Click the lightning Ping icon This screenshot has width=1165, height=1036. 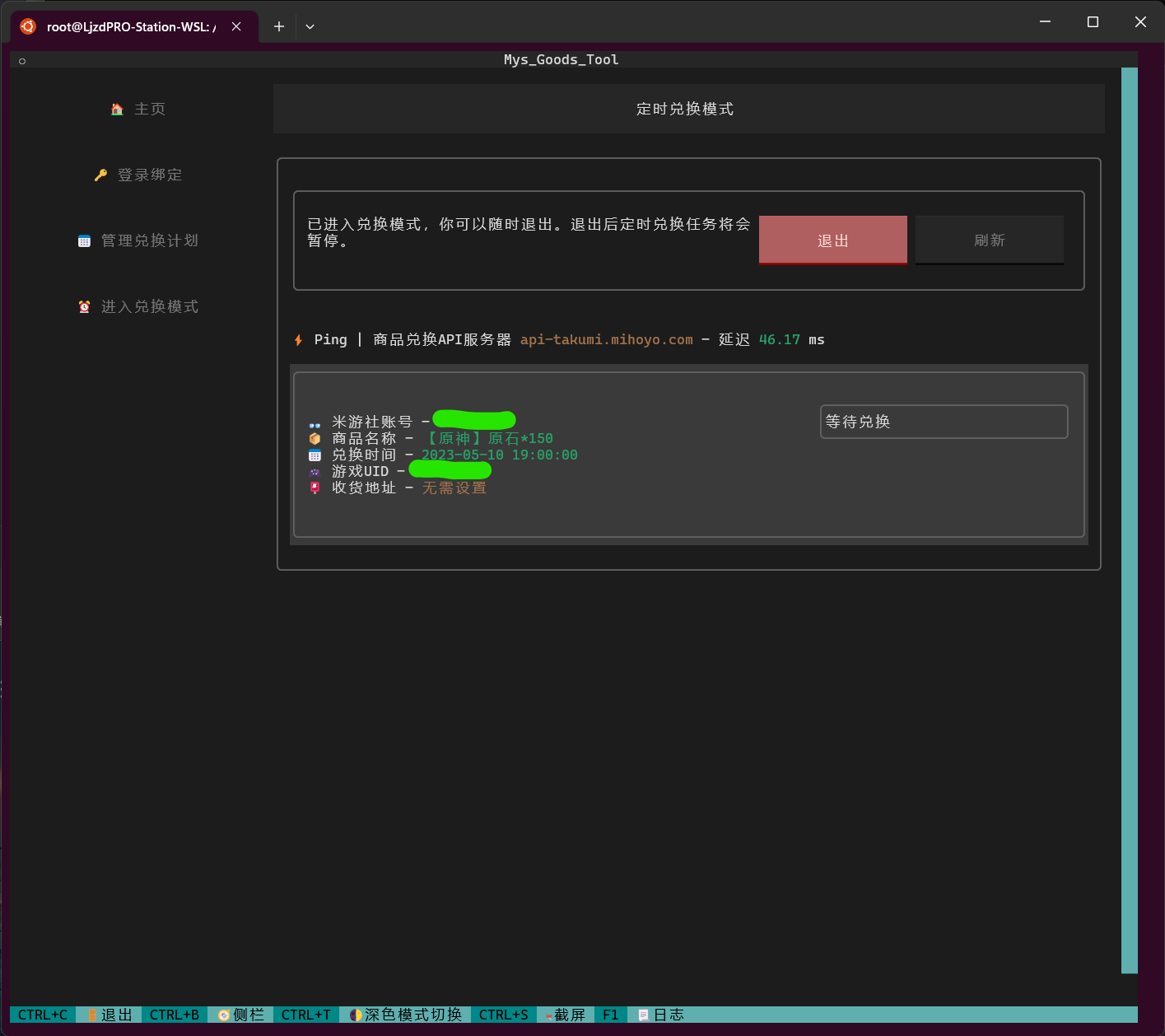(298, 338)
